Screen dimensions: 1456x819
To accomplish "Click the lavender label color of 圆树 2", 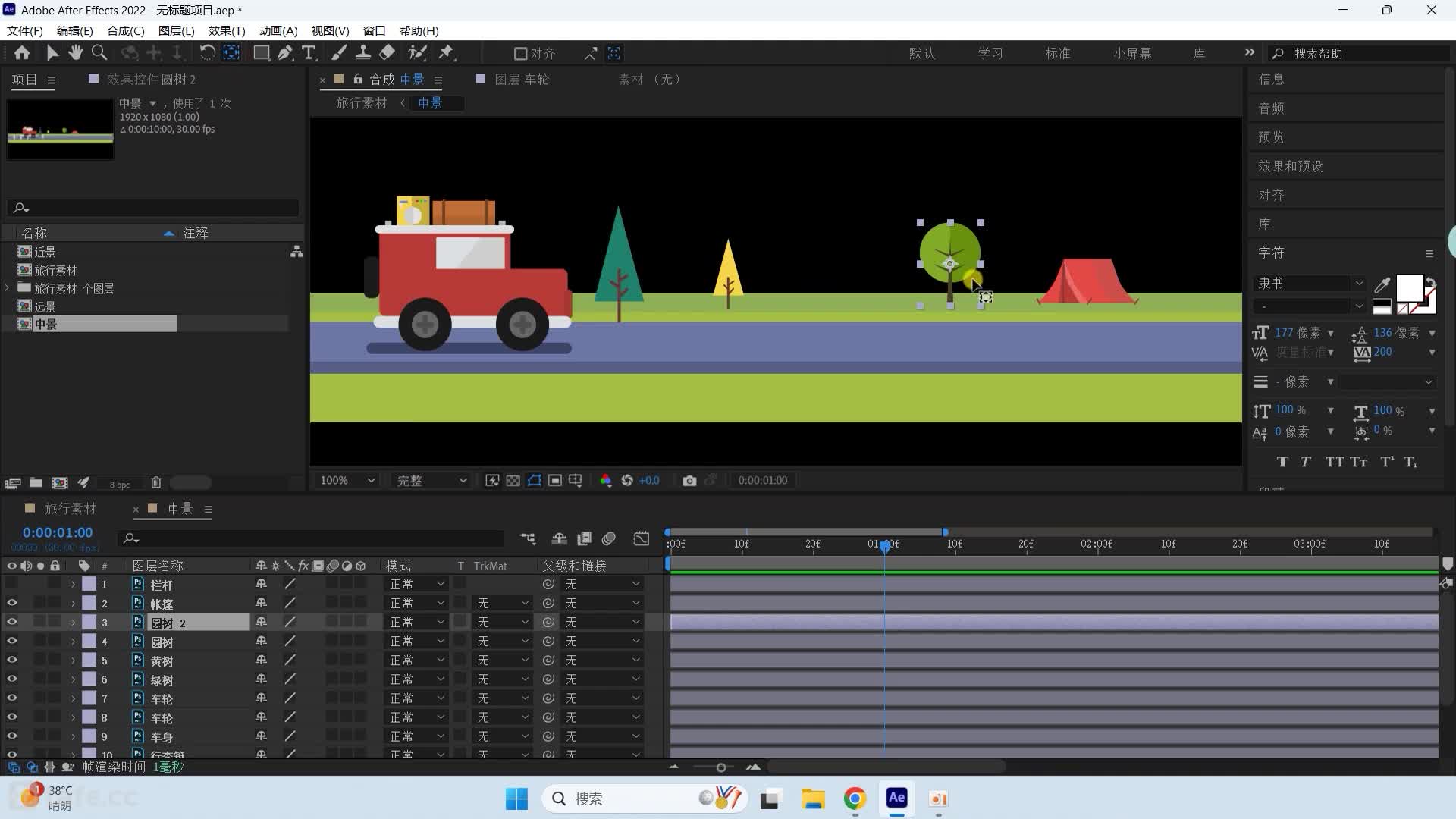I will coord(89,622).
